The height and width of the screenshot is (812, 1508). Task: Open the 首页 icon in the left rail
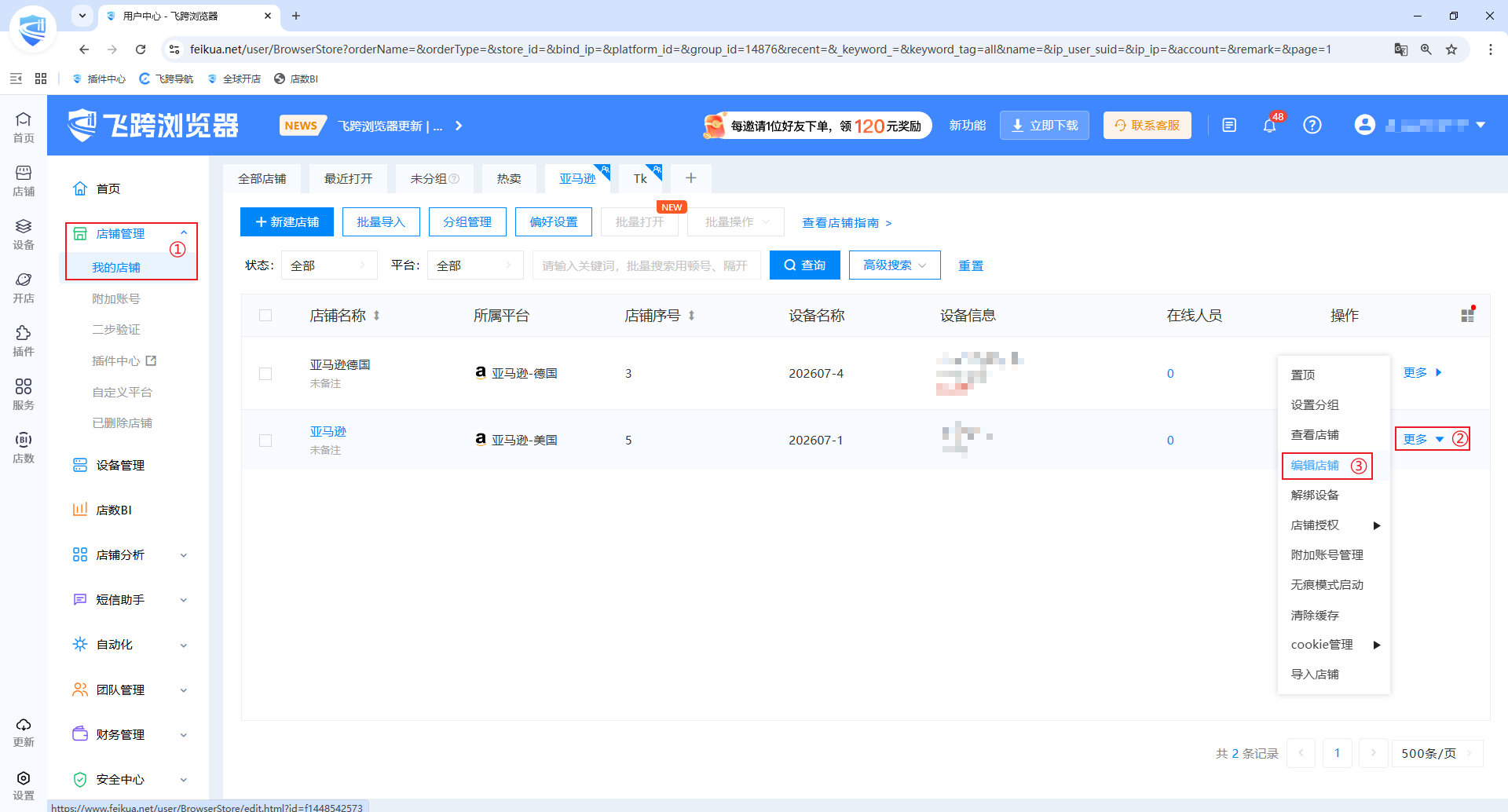(24, 126)
